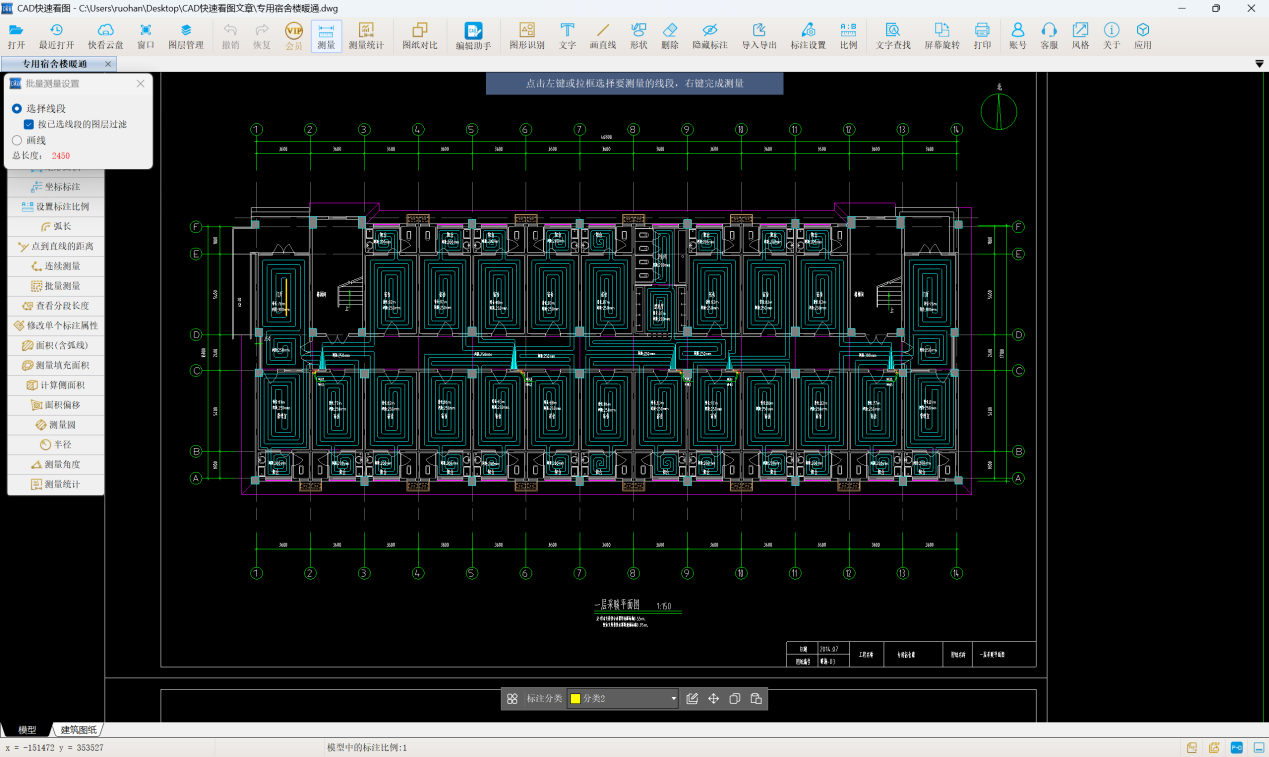
Task: Switch to the 模型 layout tab
Action: point(27,730)
